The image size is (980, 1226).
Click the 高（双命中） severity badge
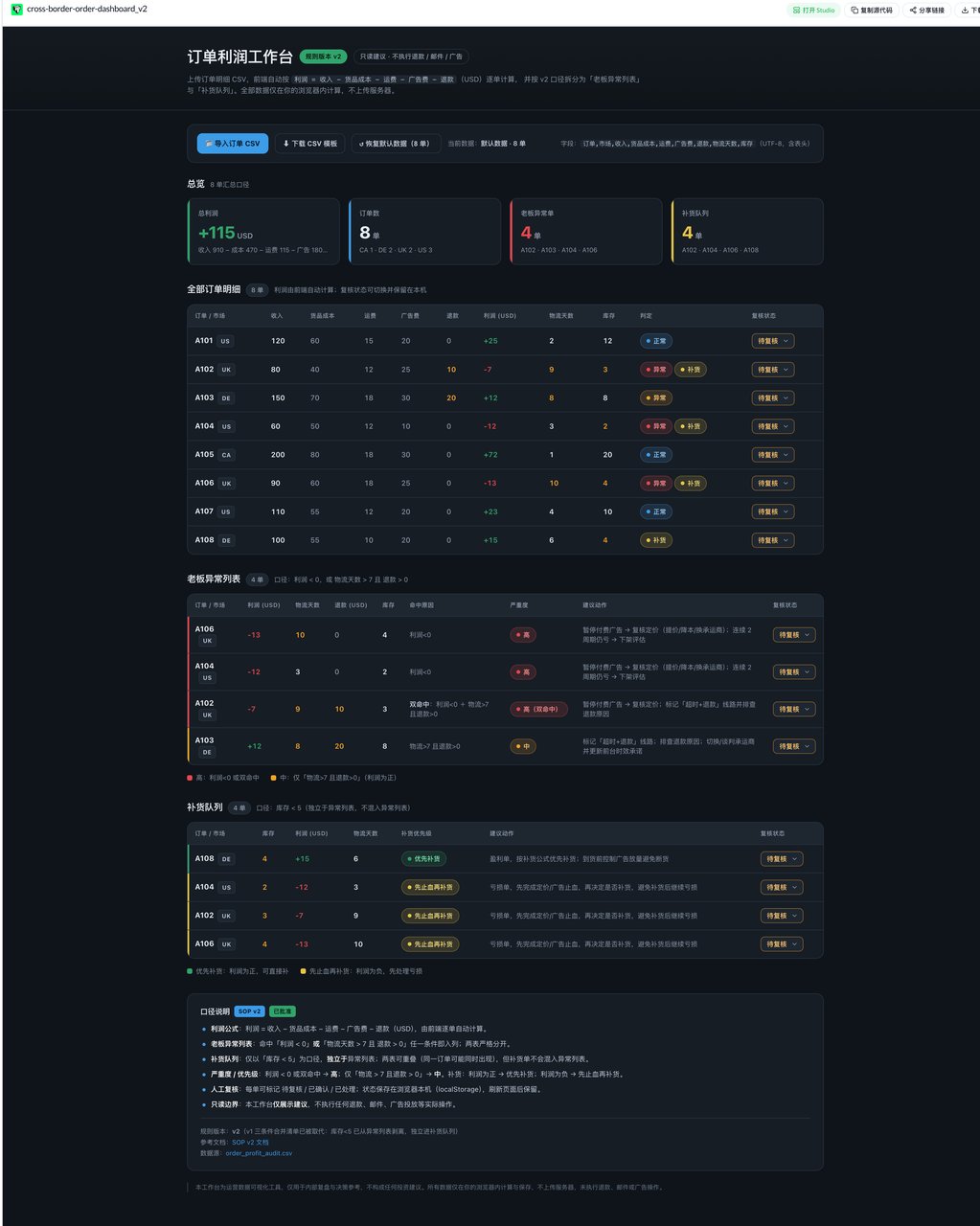538,710
